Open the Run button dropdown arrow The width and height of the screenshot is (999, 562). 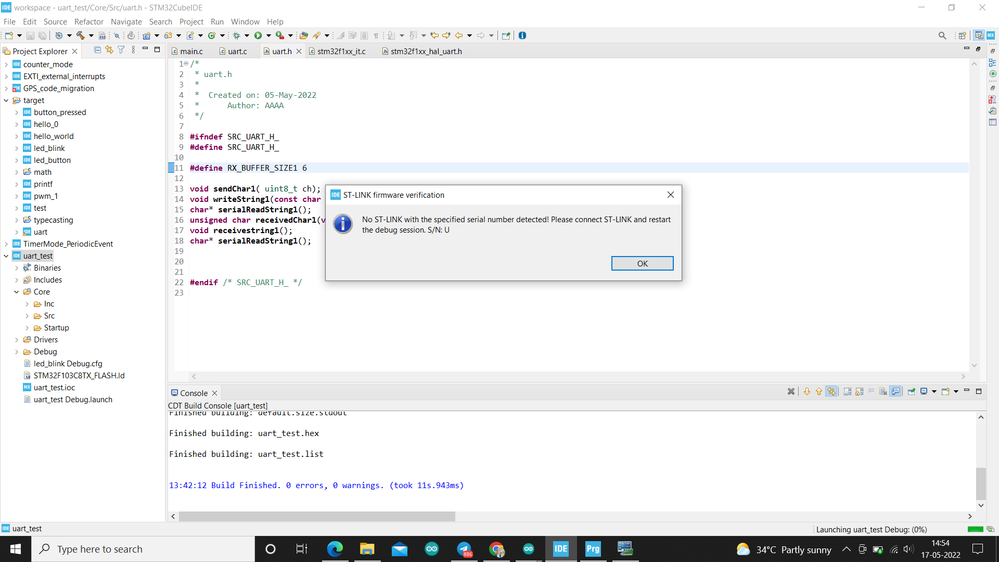269,36
